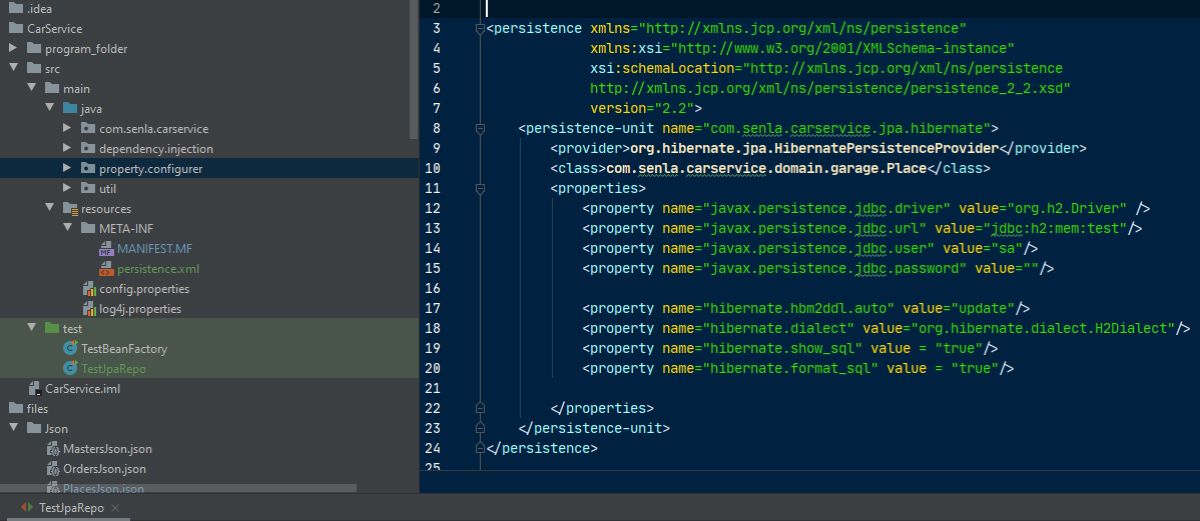Expand the com.senla.carservice package arrow
The height and width of the screenshot is (521, 1200).
(x=67, y=128)
